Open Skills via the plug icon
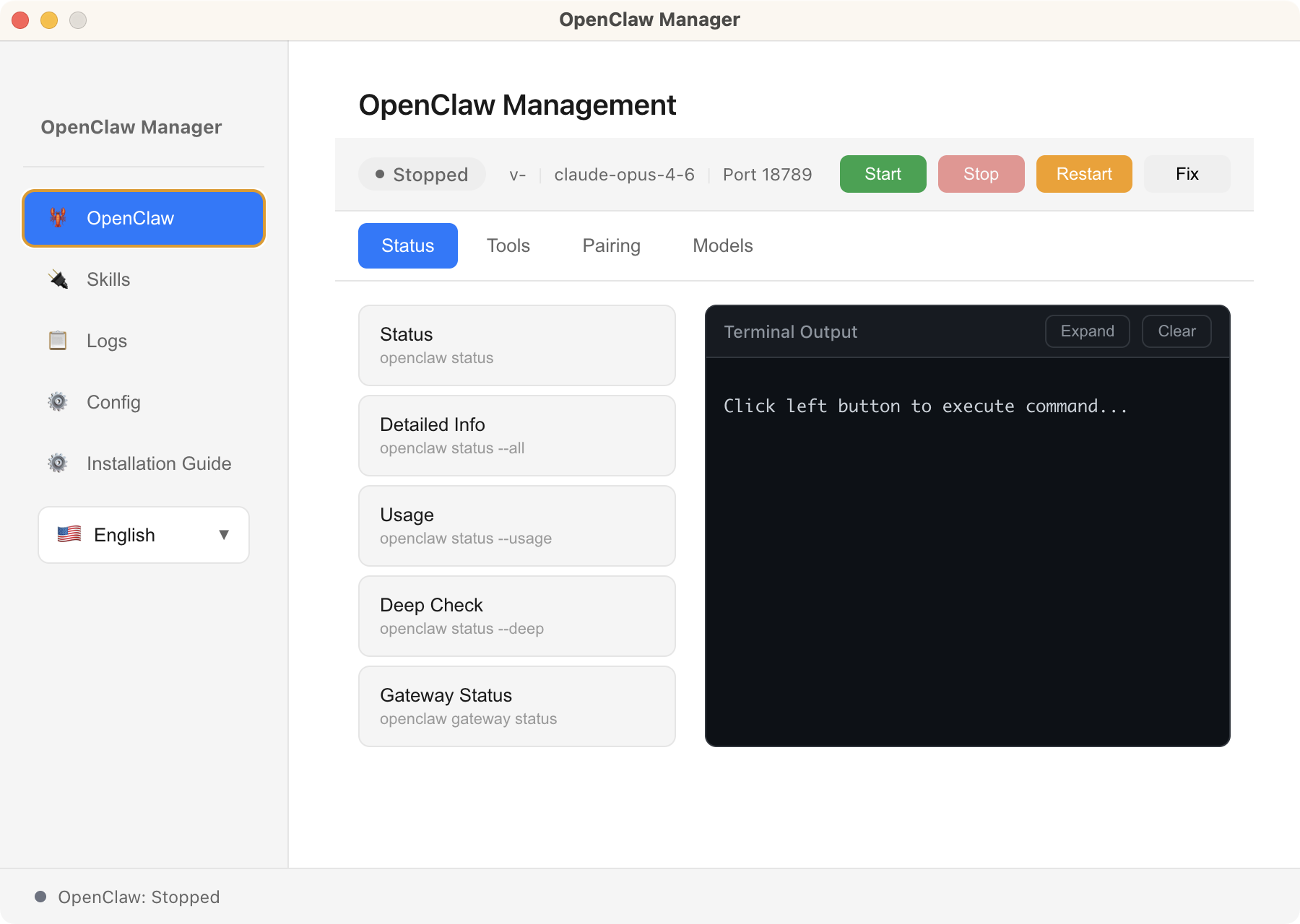 (x=58, y=279)
